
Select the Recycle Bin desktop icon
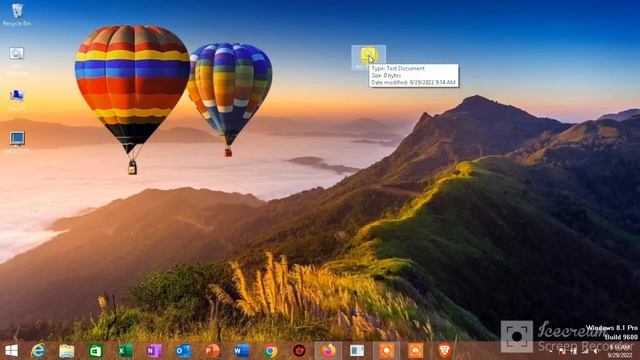(x=17, y=15)
